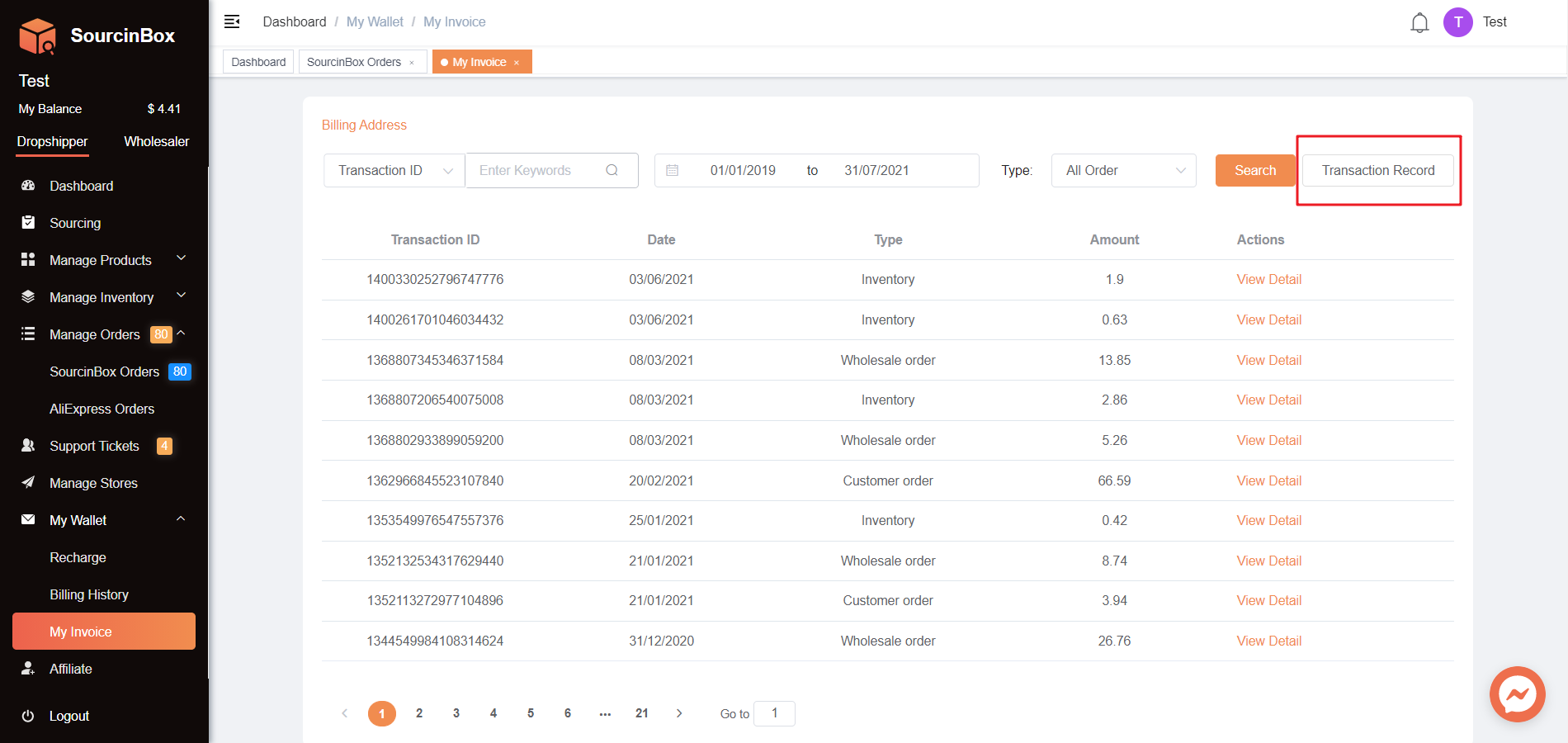
Task: View Detail for the 66.59 Customer order
Action: pos(1268,480)
